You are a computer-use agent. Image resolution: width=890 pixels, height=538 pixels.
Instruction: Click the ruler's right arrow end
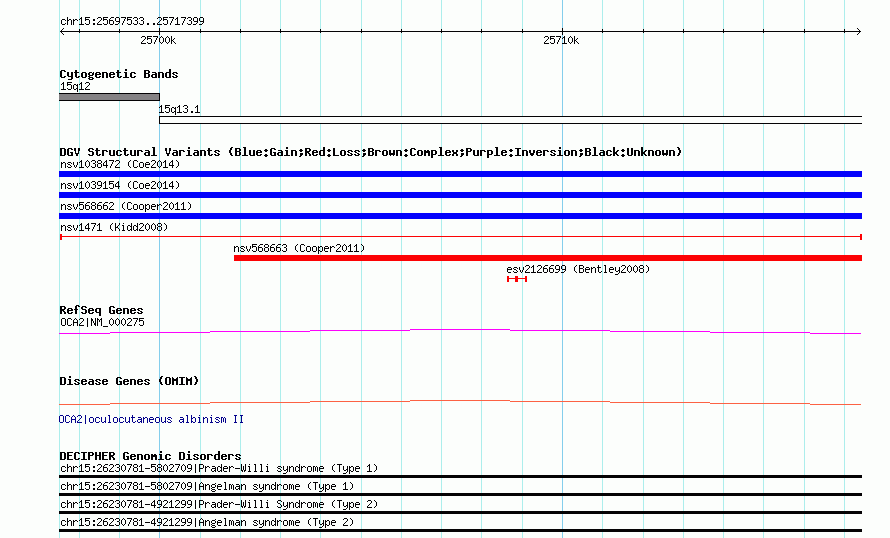pyautogui.click(x=859, y=32)
